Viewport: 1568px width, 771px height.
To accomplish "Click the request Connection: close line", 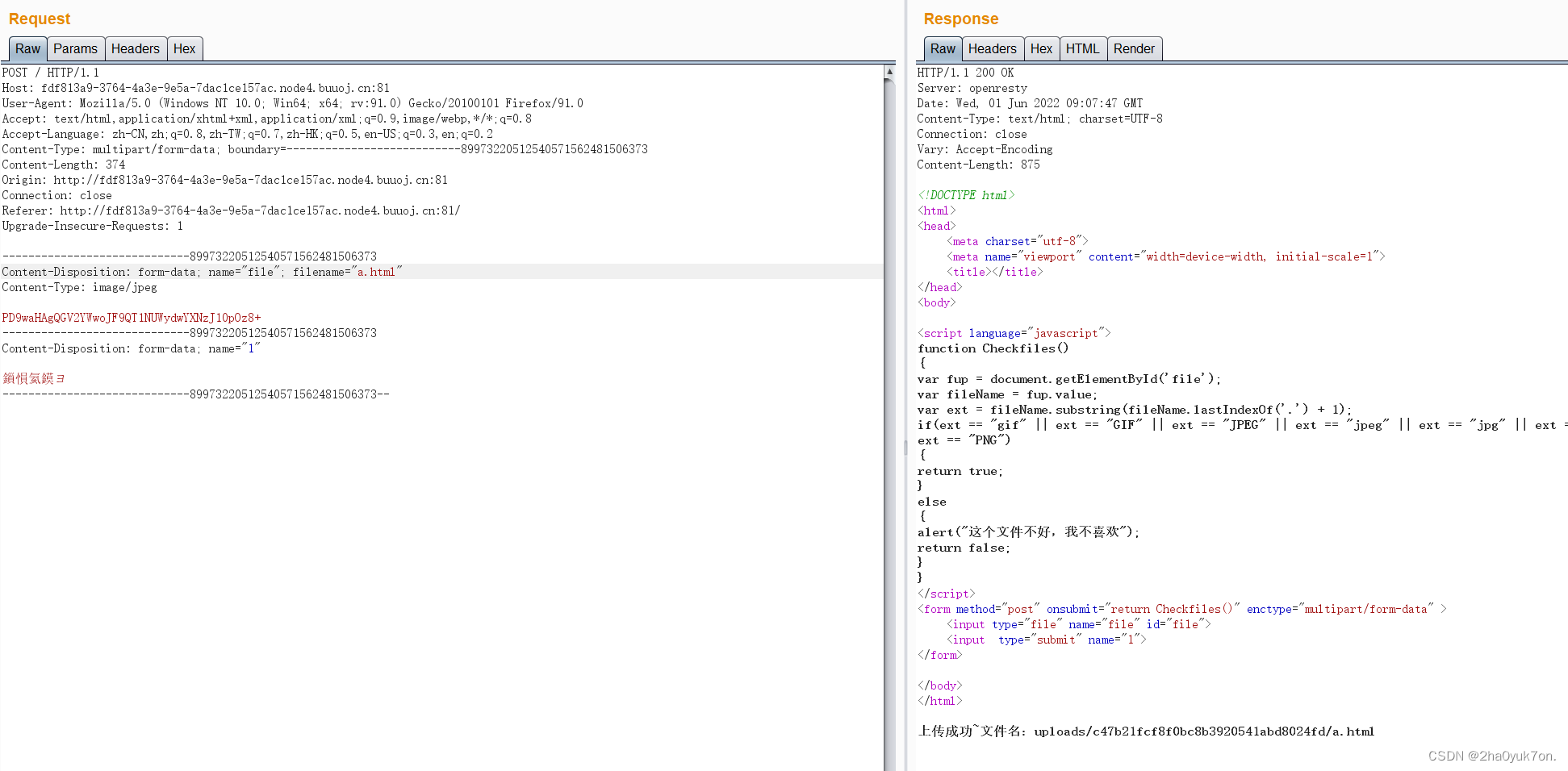I will [56, 195].
